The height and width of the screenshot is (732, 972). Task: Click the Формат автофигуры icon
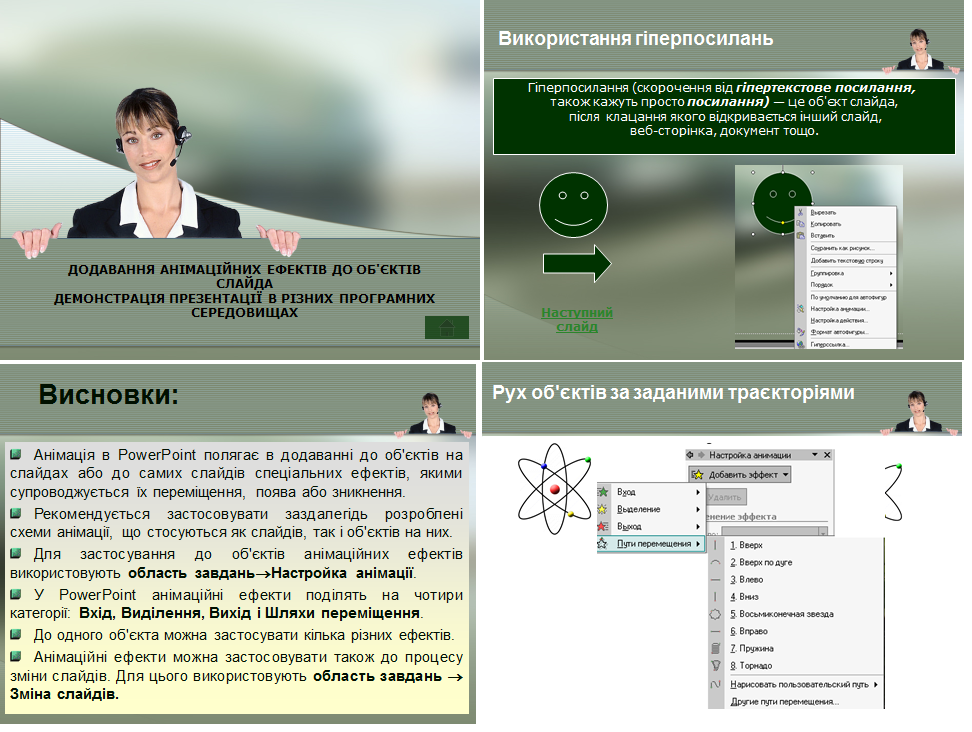(800, 332)
